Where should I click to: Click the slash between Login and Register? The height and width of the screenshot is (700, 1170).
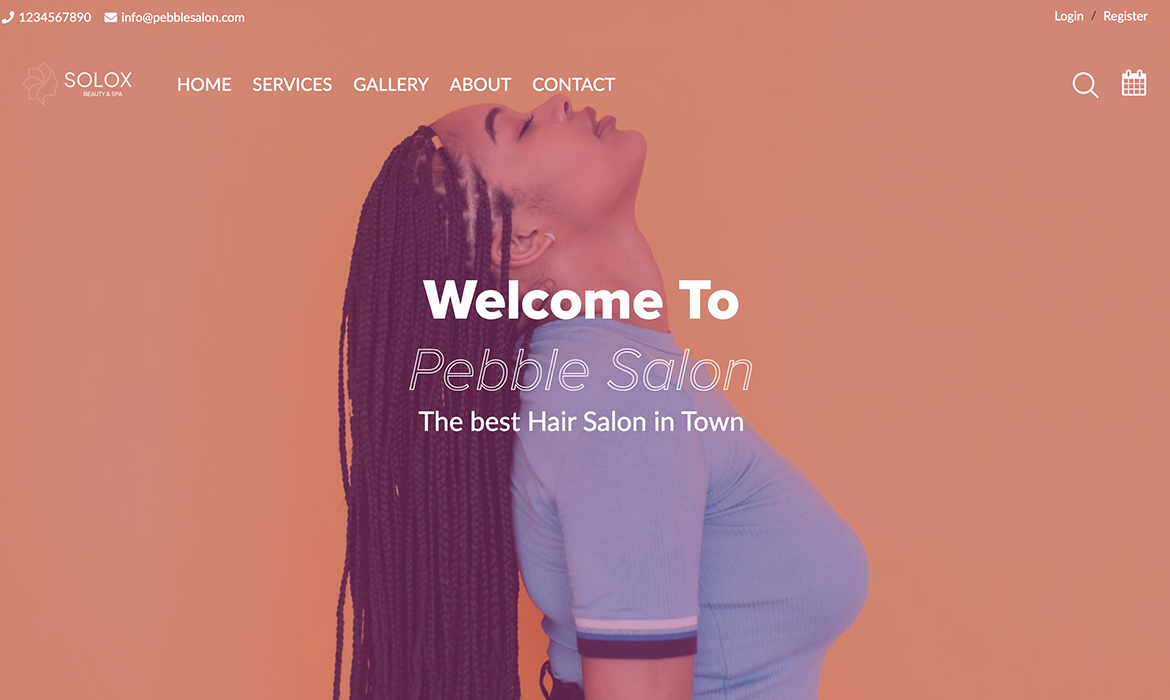pyautogui.click(x=1093, y=16)
